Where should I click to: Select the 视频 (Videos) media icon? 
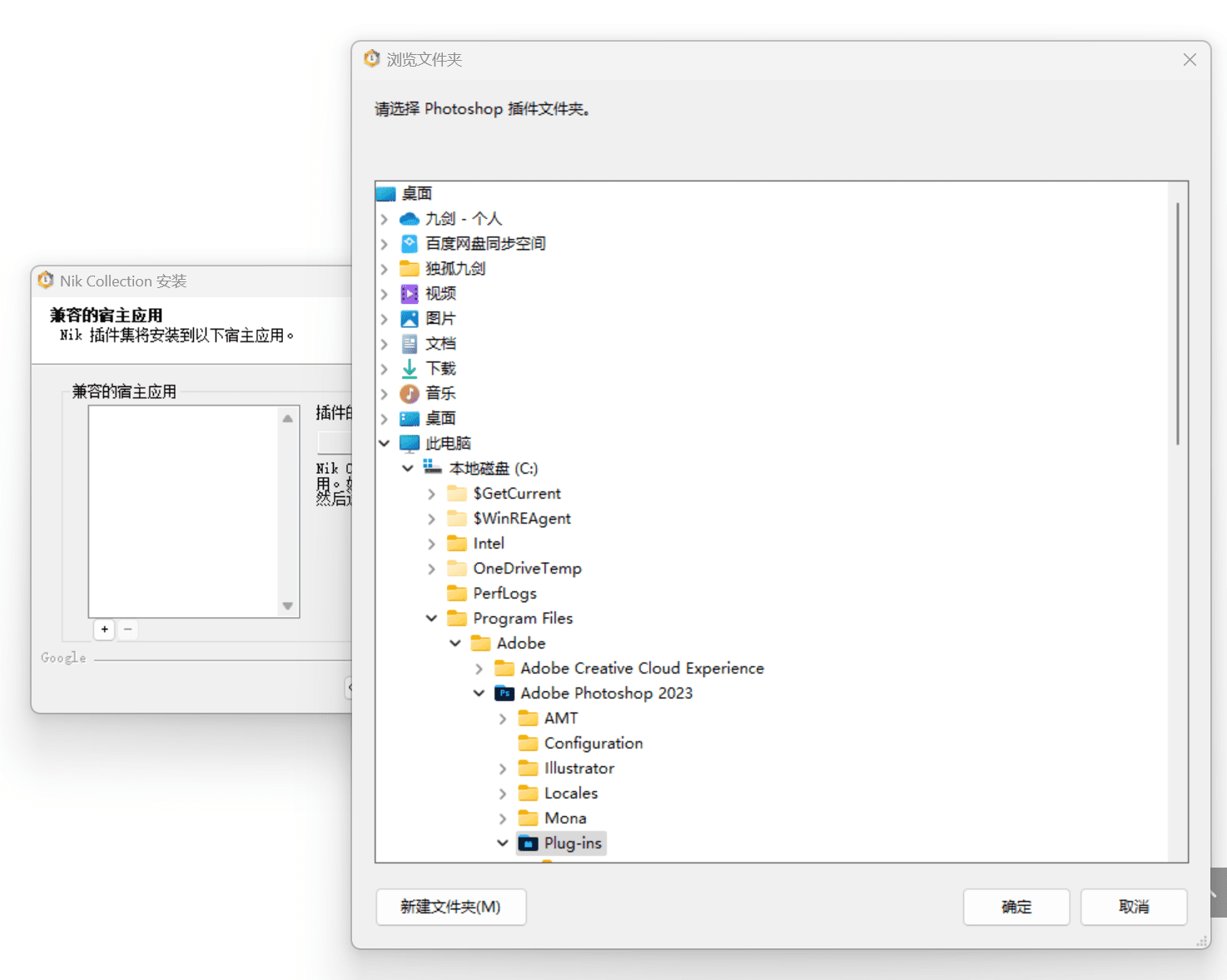[x=409, y=293]
